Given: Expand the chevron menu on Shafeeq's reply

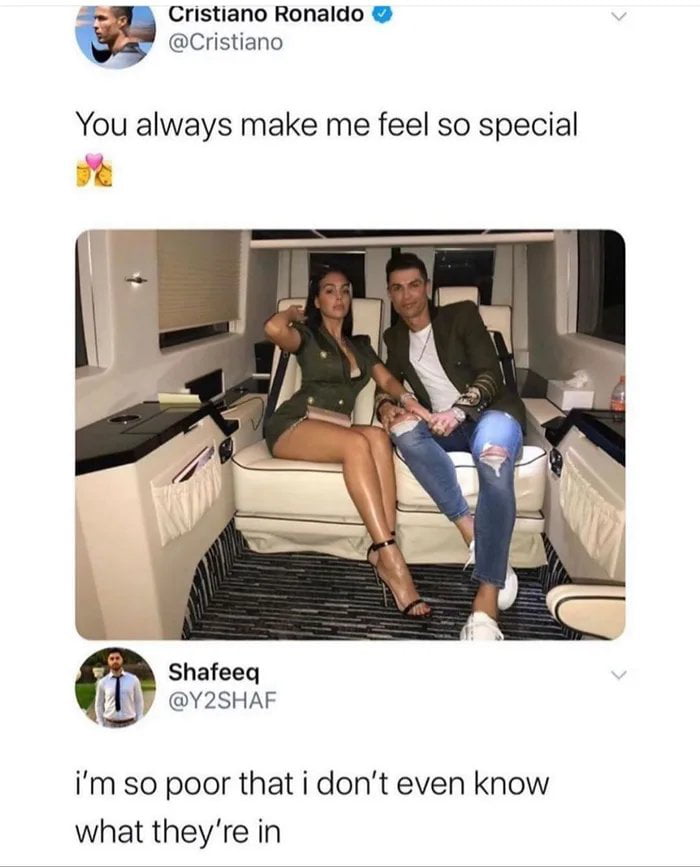Looking at the screenshot, I should 620,675.
